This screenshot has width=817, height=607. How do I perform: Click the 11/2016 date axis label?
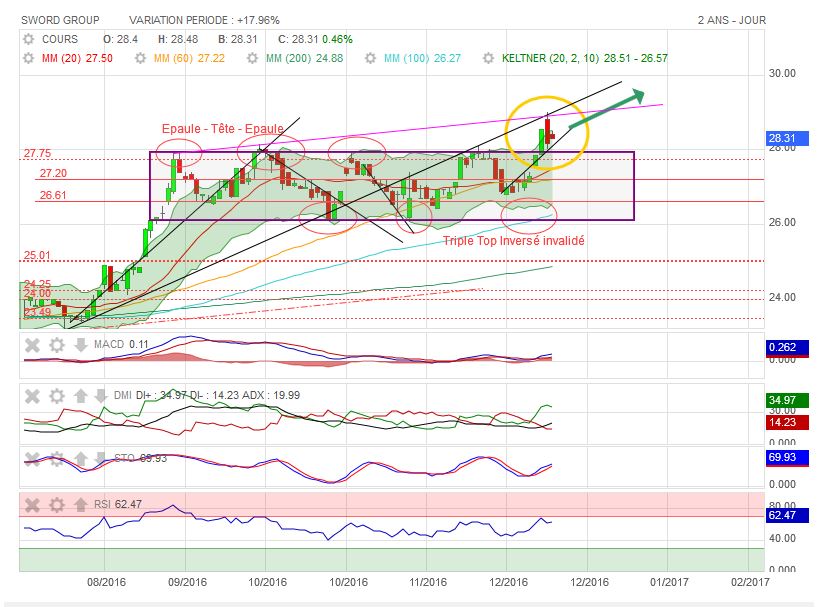[x=428, y=582]
